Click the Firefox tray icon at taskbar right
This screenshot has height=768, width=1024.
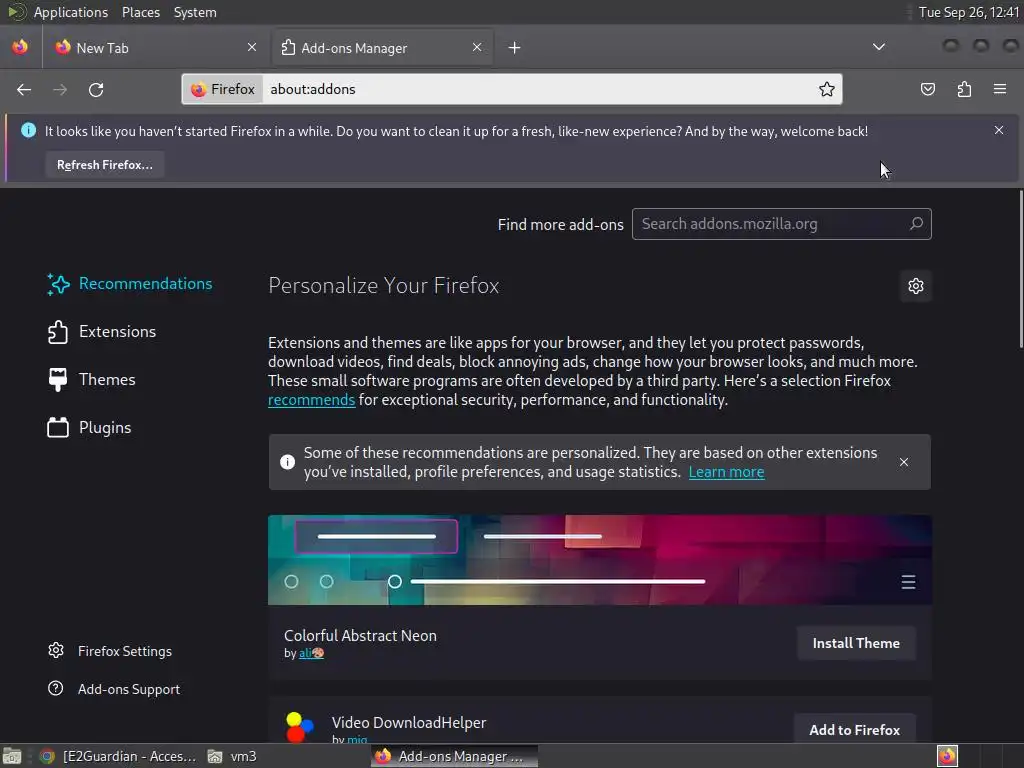click(947, 756)
